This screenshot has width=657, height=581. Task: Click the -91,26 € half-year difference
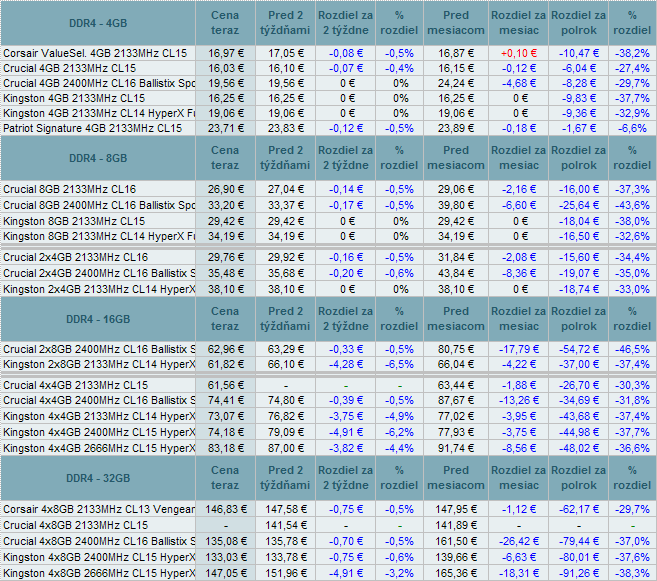pyautogui.click(x=579, y=573)
